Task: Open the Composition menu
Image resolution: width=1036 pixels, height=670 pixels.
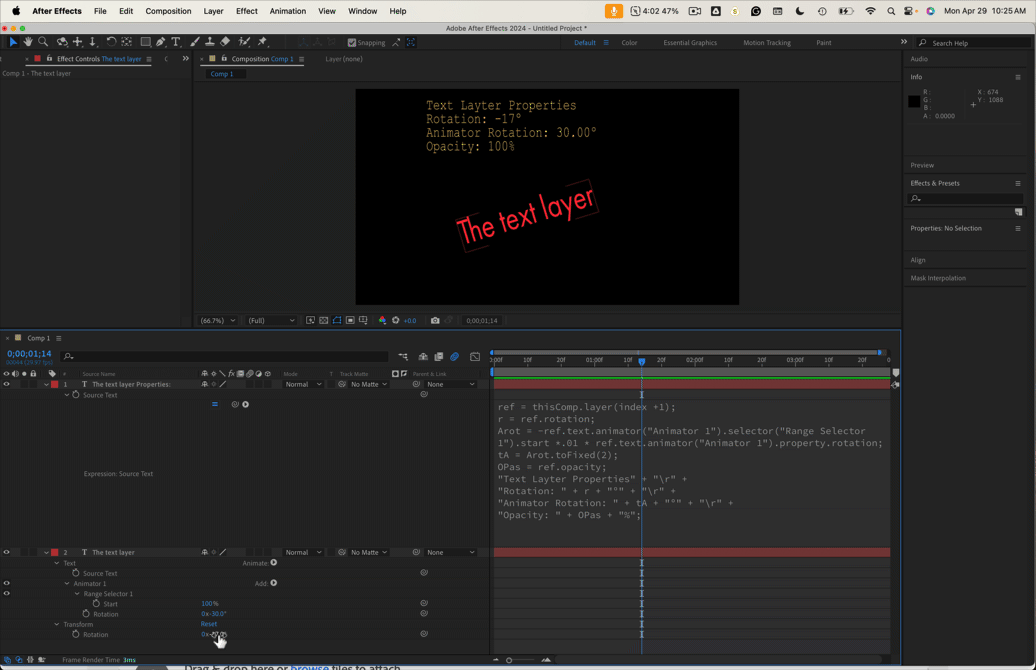Action: coord(168,11)
